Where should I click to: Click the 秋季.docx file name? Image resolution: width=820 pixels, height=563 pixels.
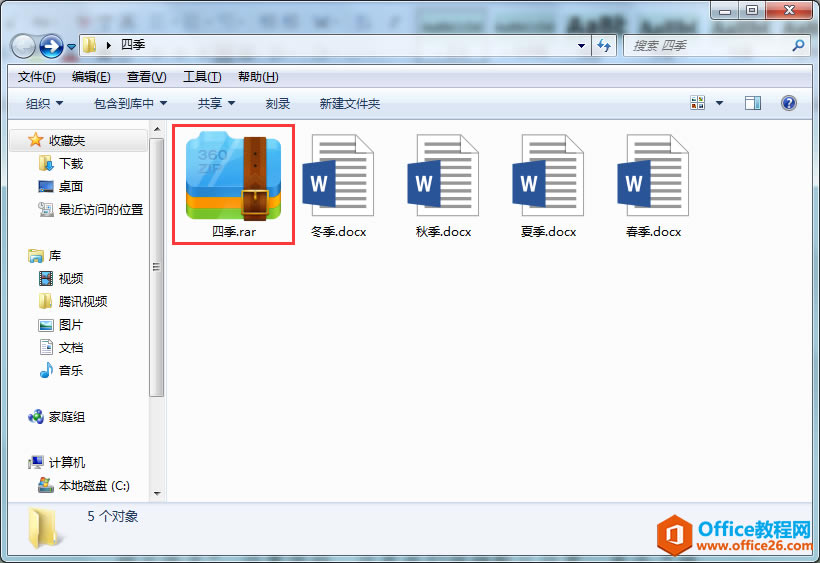tap(443, 232)
